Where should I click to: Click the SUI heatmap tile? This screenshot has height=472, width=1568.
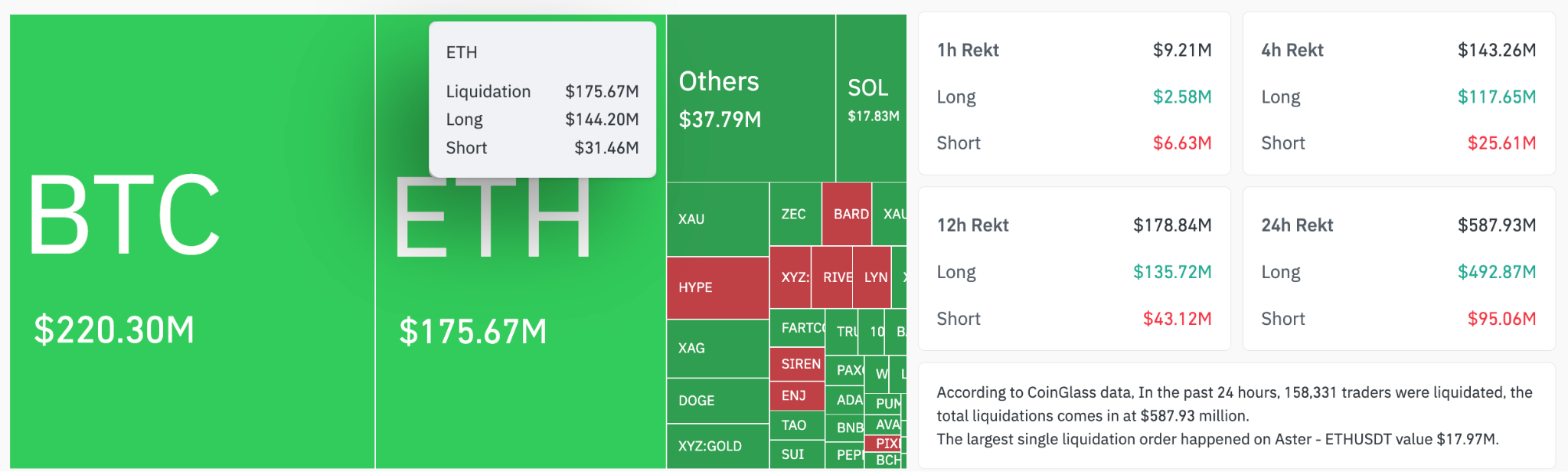tap(796, 454)
